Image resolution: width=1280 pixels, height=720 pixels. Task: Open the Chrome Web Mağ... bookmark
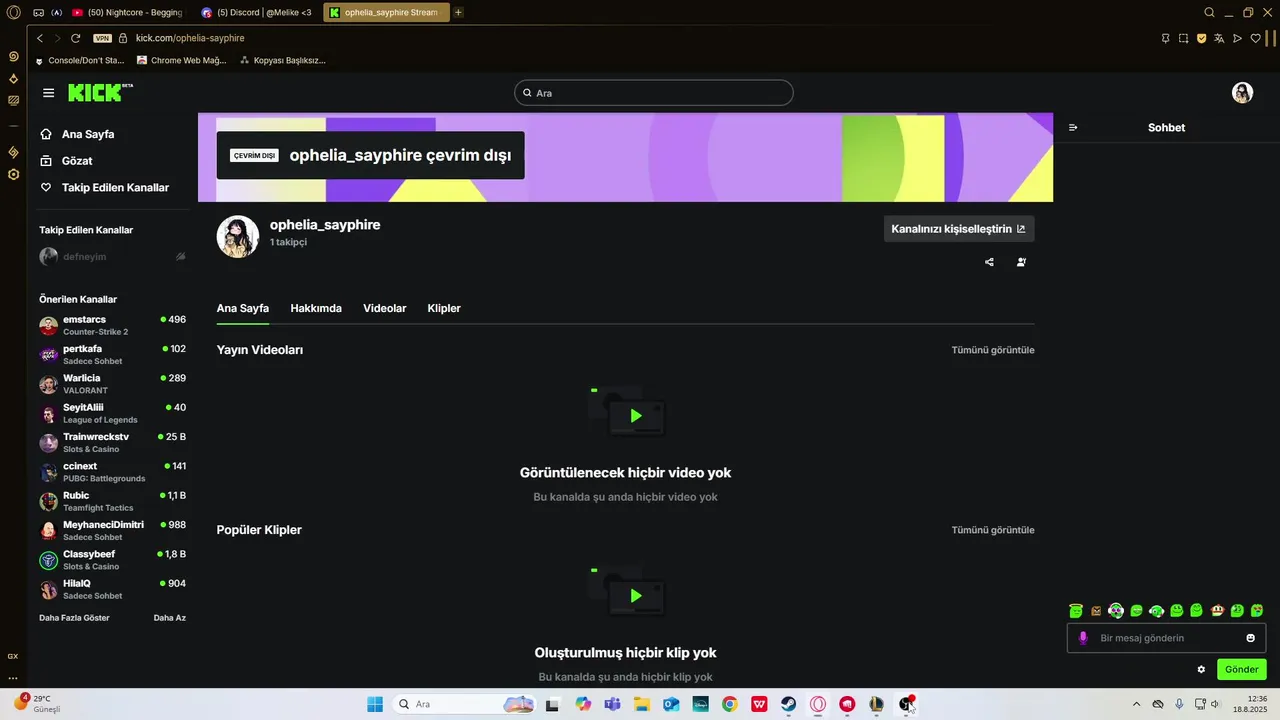(x=182, y=60)
